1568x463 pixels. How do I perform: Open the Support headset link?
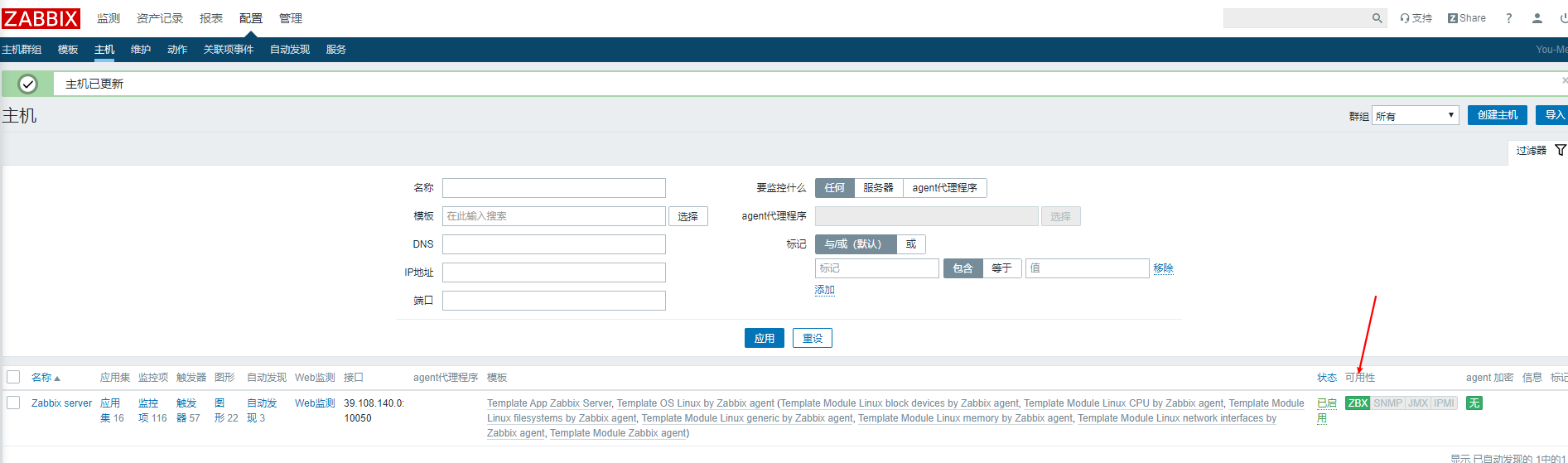point(1416,18)
